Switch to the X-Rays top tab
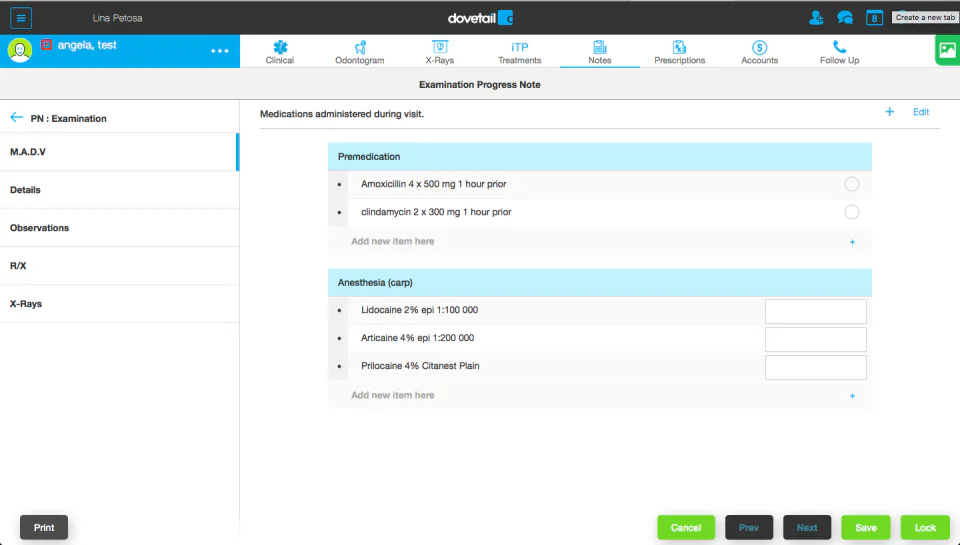Screen dimensions: 960x545 click(440, 51)
